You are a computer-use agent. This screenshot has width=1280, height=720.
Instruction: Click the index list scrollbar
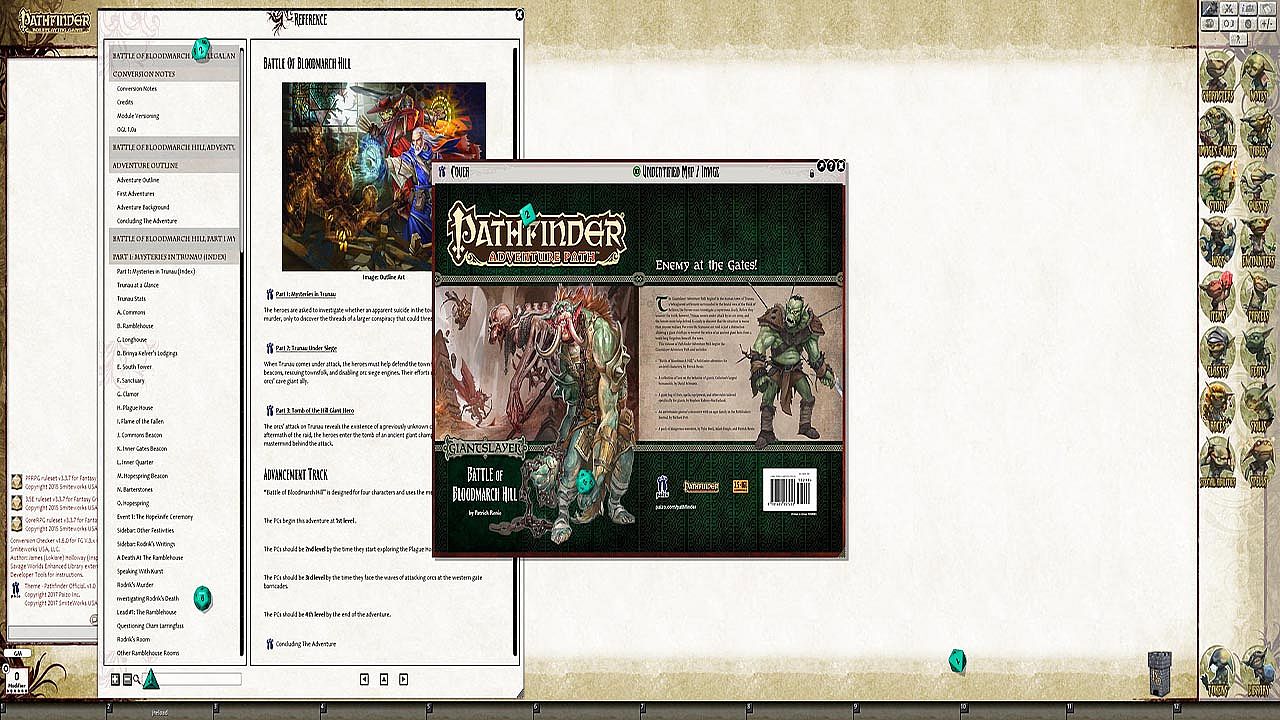242,352
